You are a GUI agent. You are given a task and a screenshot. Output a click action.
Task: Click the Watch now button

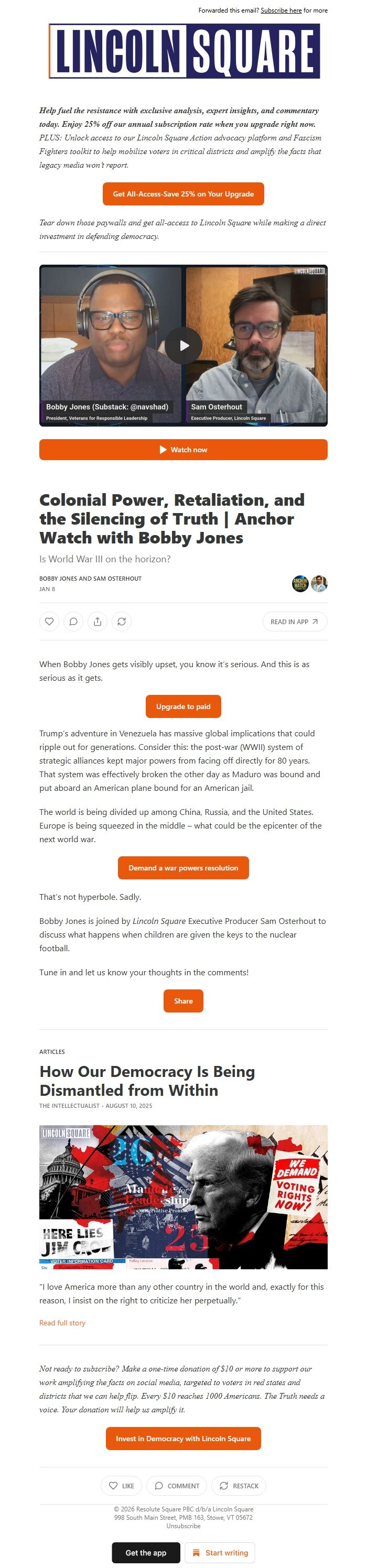tap(183, 450)
